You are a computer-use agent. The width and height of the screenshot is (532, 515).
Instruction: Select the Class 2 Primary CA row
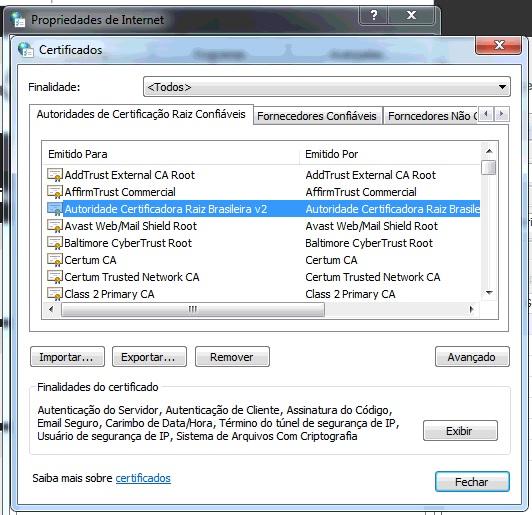(x=261, y=294)
